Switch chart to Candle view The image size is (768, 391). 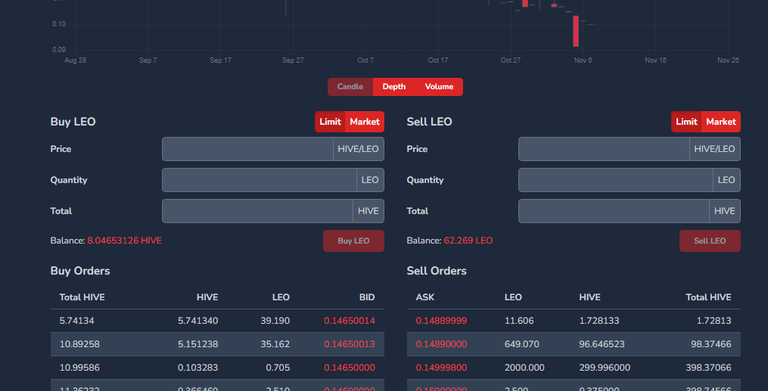coord(350,87)
